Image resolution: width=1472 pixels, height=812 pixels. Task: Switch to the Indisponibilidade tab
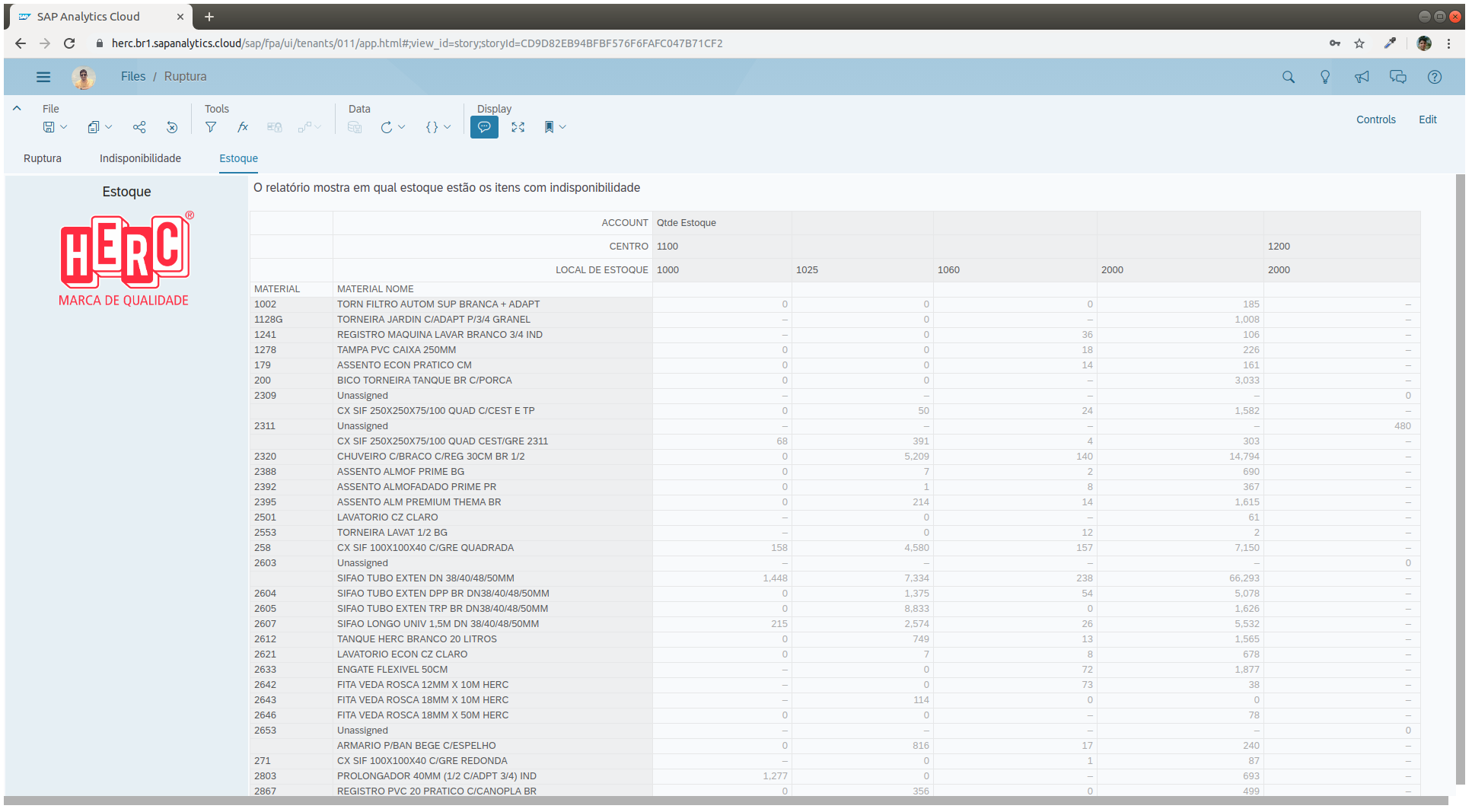140,158
